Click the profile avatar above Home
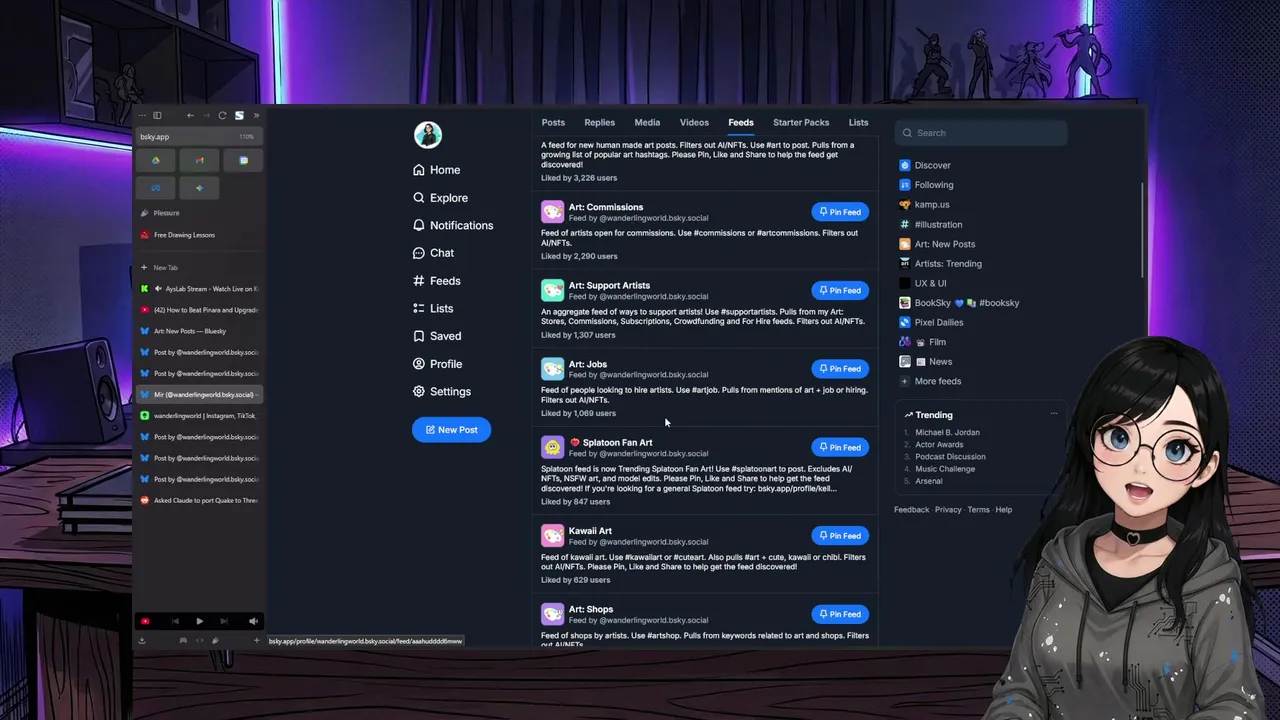The width and height of the screenshot is (1280, 720). [x=428, y=134]
